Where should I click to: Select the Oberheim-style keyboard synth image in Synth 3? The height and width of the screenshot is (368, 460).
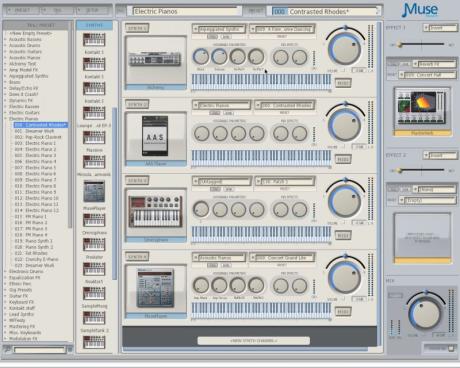[x=155, y=212]
